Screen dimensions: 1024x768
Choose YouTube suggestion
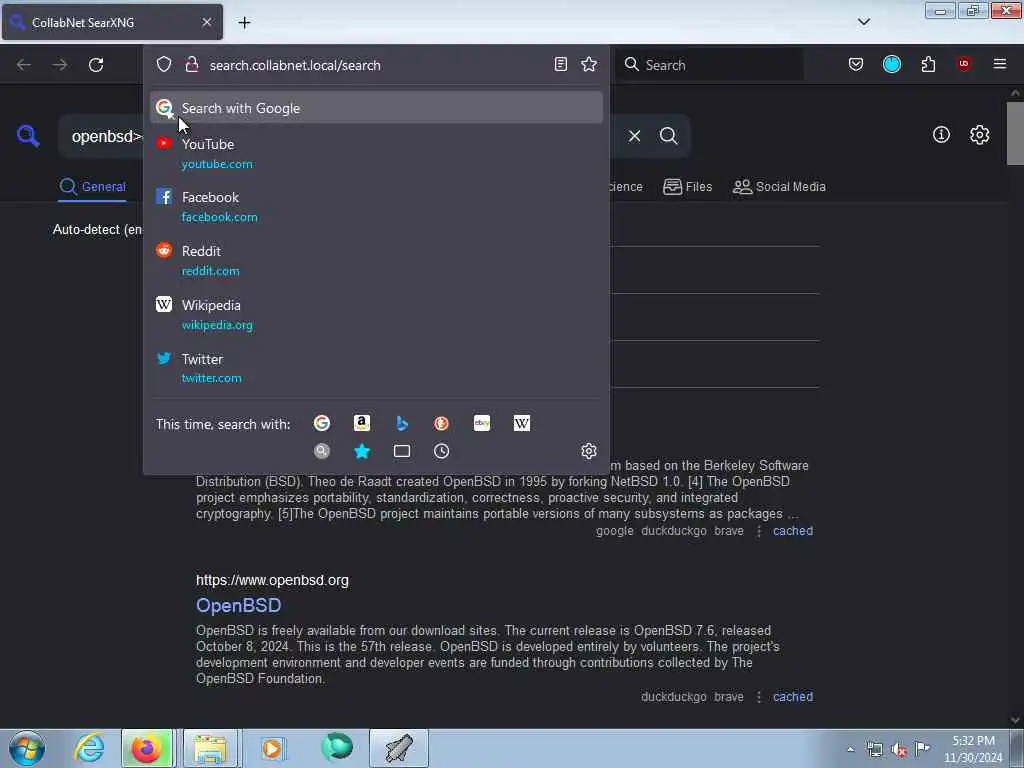click(376, 153)
